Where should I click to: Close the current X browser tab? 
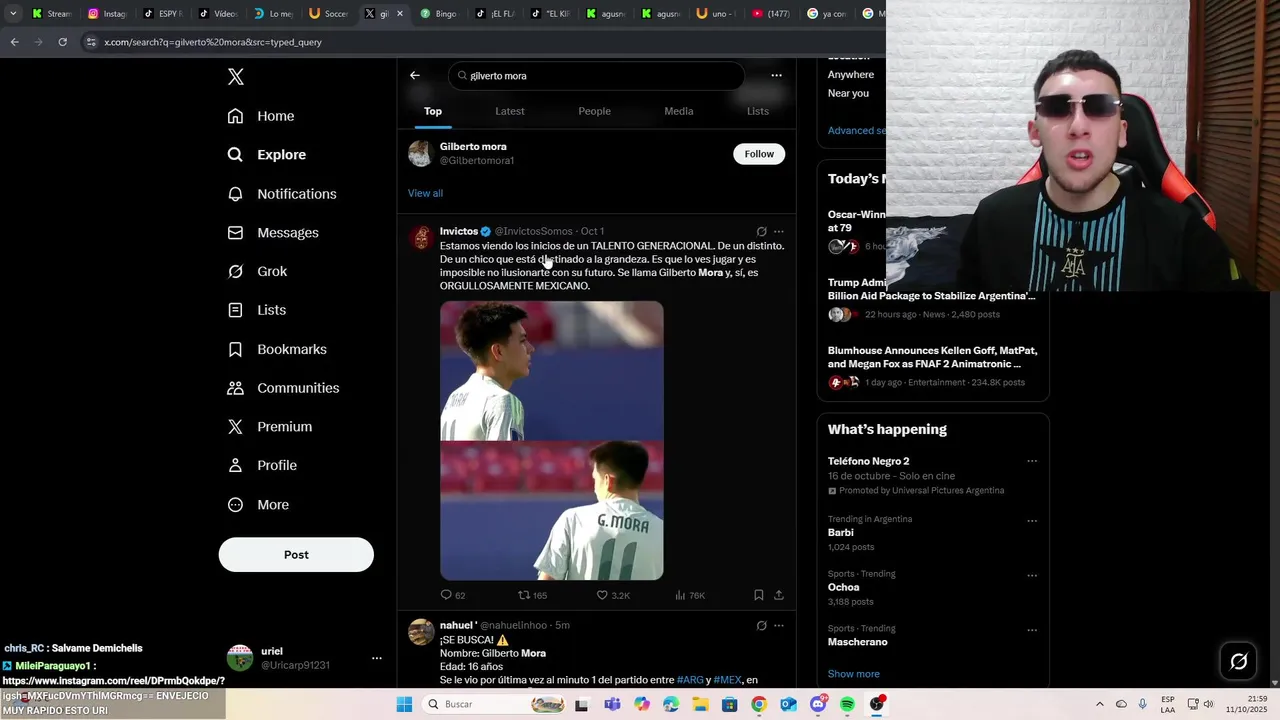point(400,14)
